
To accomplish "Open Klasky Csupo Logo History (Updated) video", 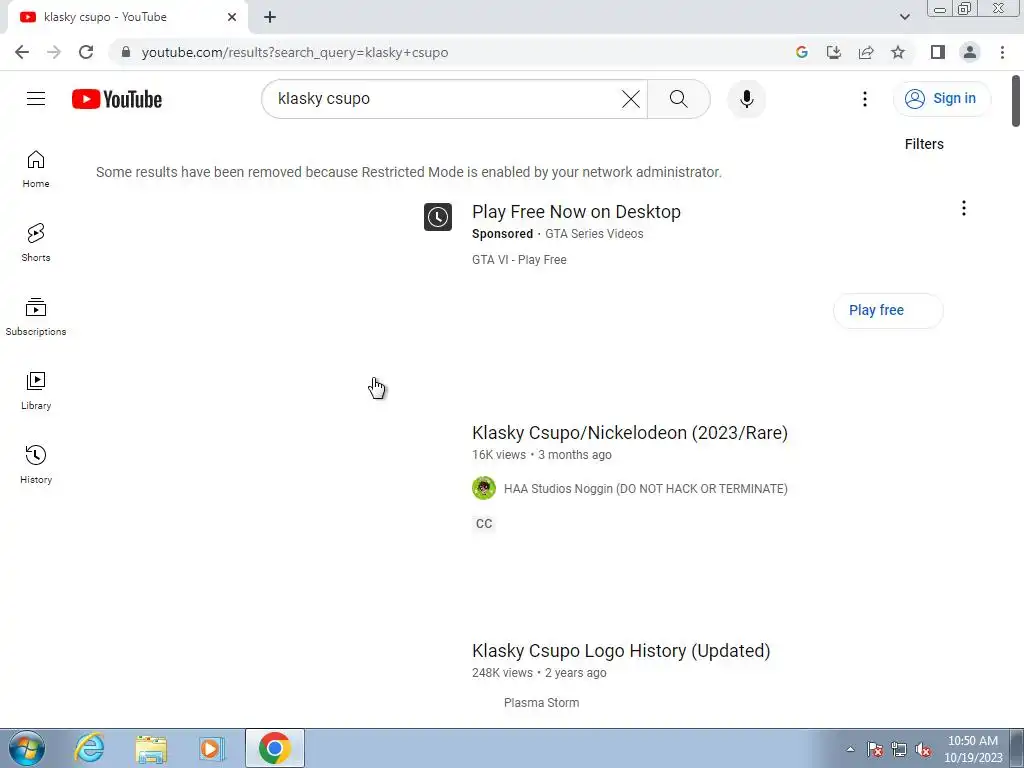I will (621, 650).
